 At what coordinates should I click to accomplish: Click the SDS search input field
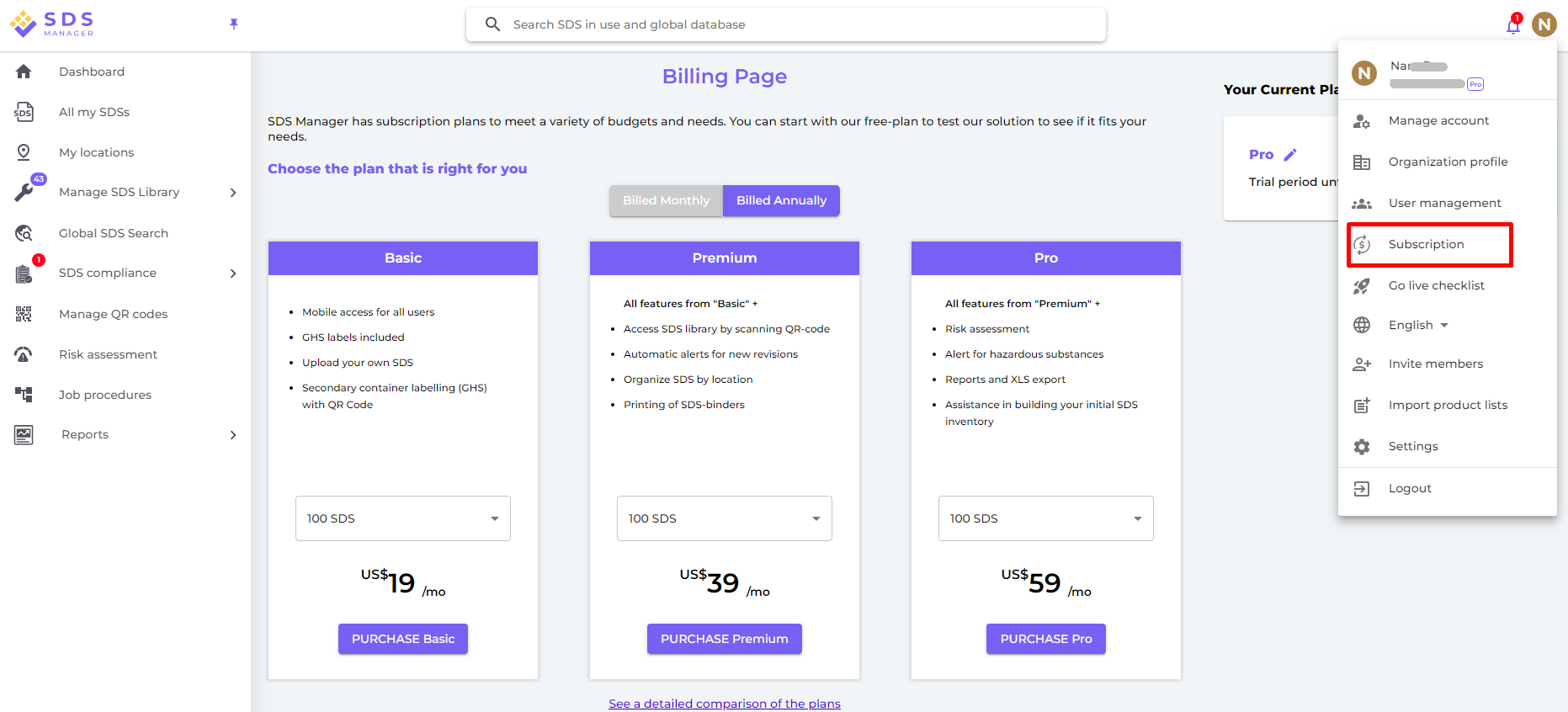pos(786,24)
